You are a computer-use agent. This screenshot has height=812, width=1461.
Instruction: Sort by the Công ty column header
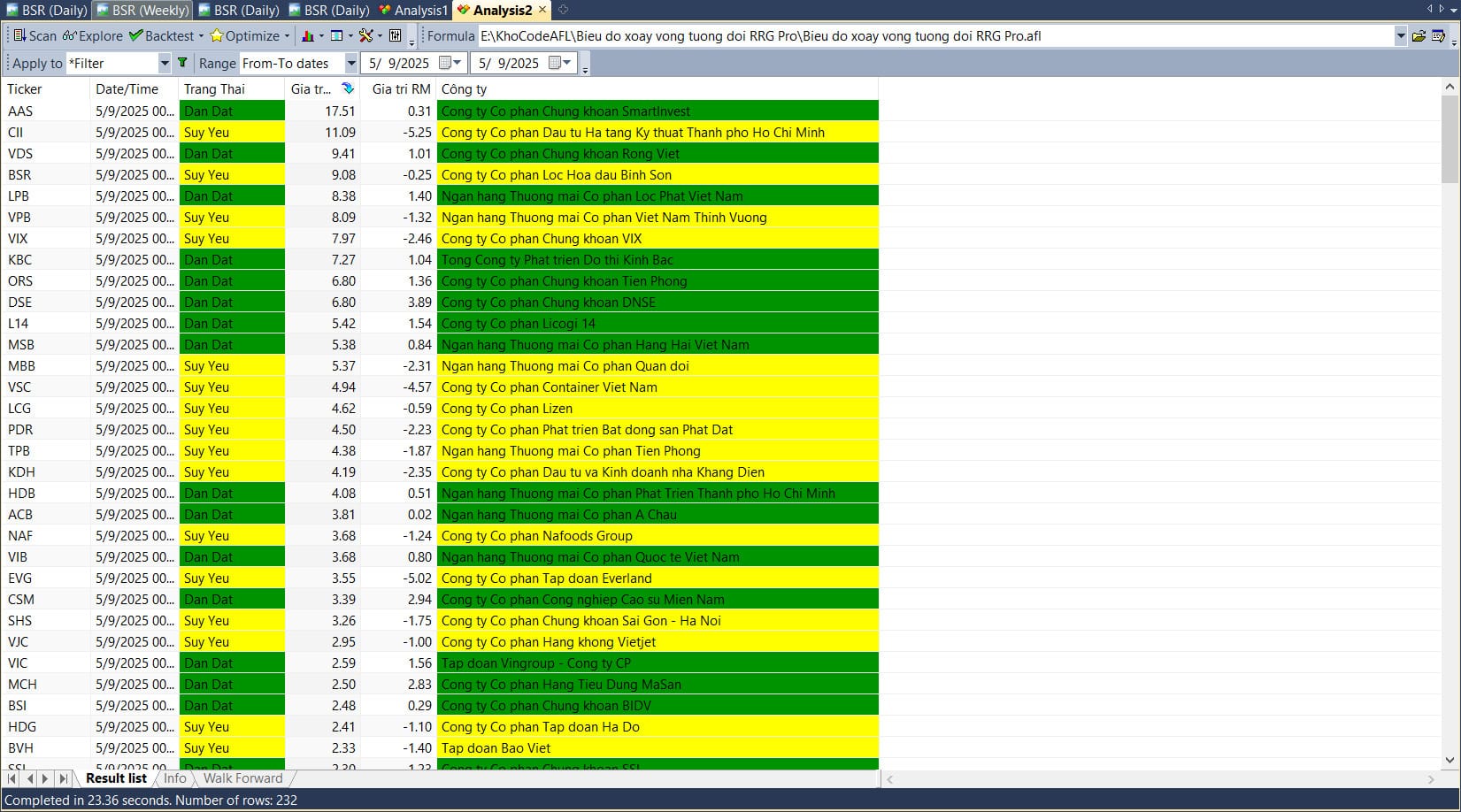tap(657, 88)
